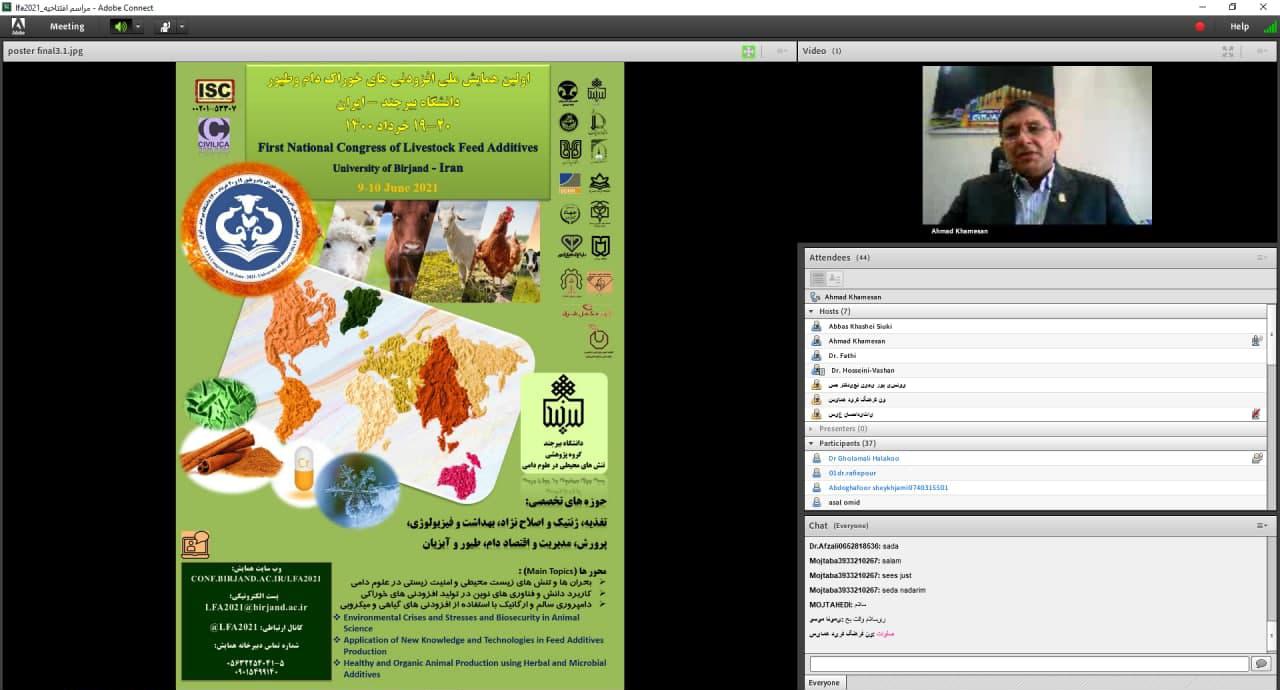The image size is (1280, 690).
Task: Send the chat message with bubble button
Action: [x=1260, y=664]
